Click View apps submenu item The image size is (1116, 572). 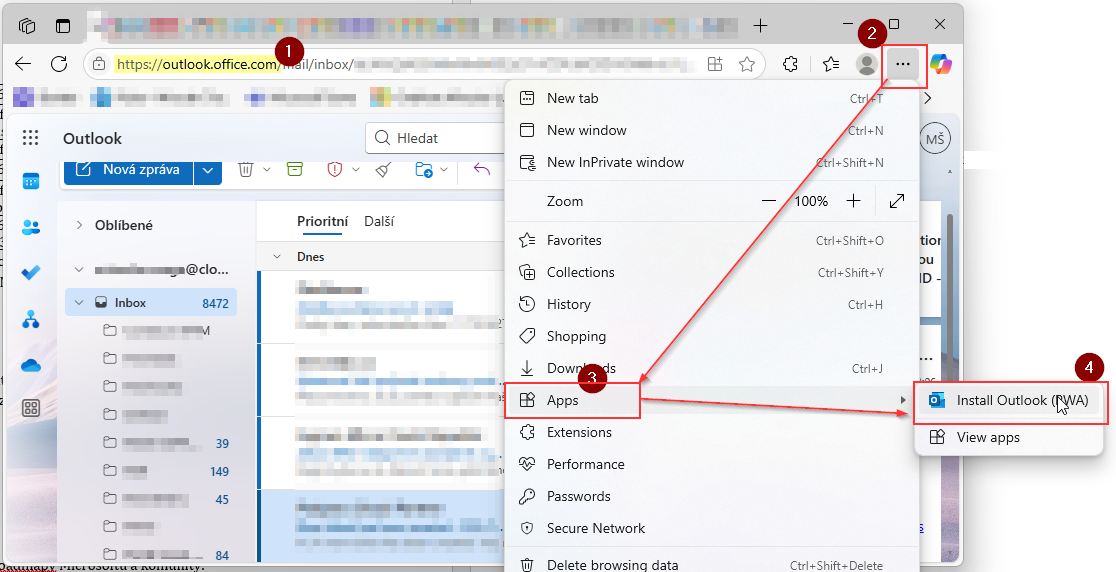1009,438
